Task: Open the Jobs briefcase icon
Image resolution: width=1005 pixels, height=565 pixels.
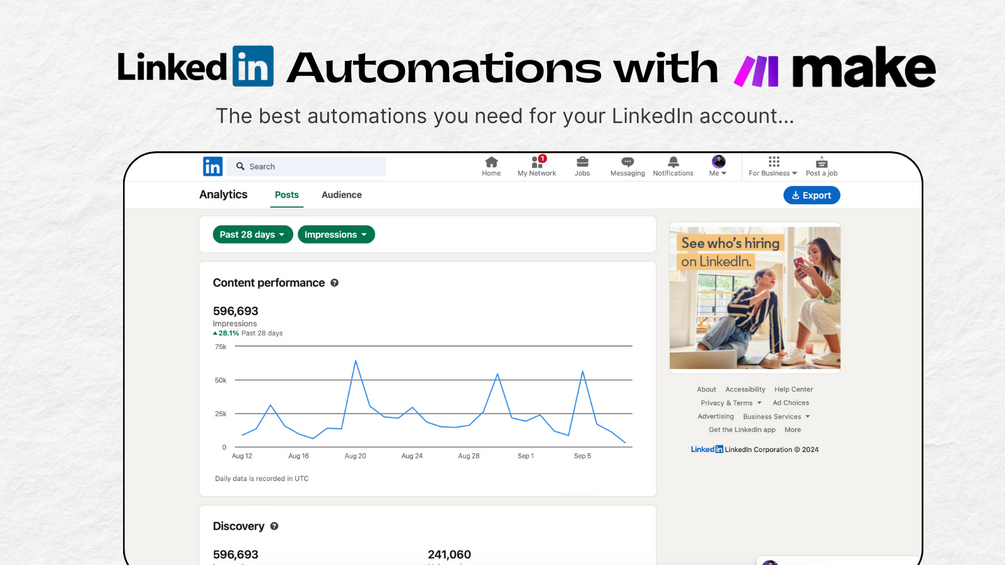Action: (582, 162)
